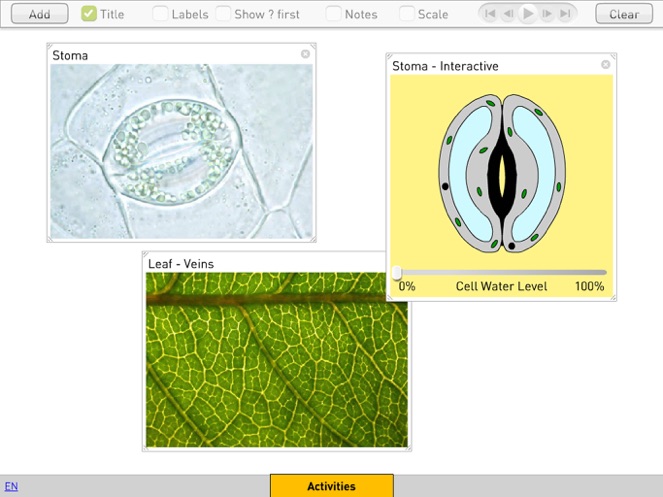This screenshot has height=497, width=663.
Task: Grab bottom-right resize corner of Leaf - Veins panel
Action: click(x=408, y=448)
